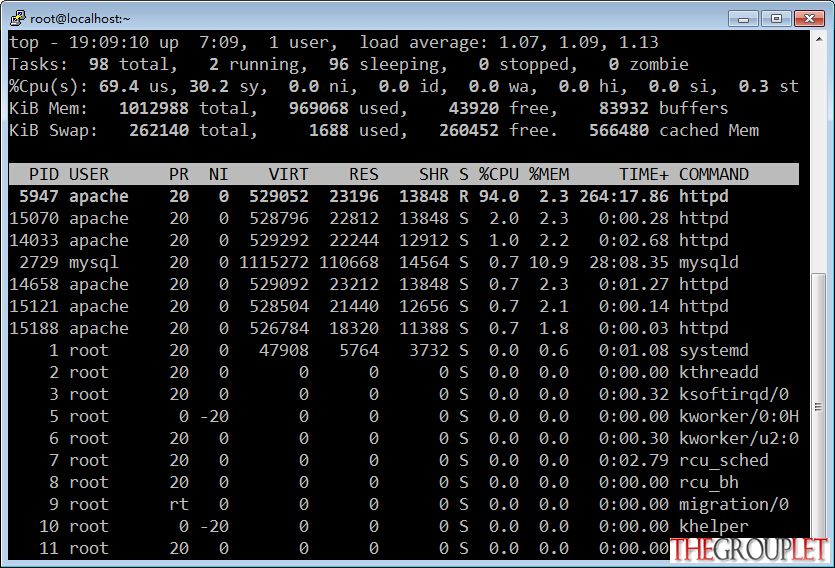
Task: Click the SHR column header
Action: pyautogui.click(x=433, y=174)
